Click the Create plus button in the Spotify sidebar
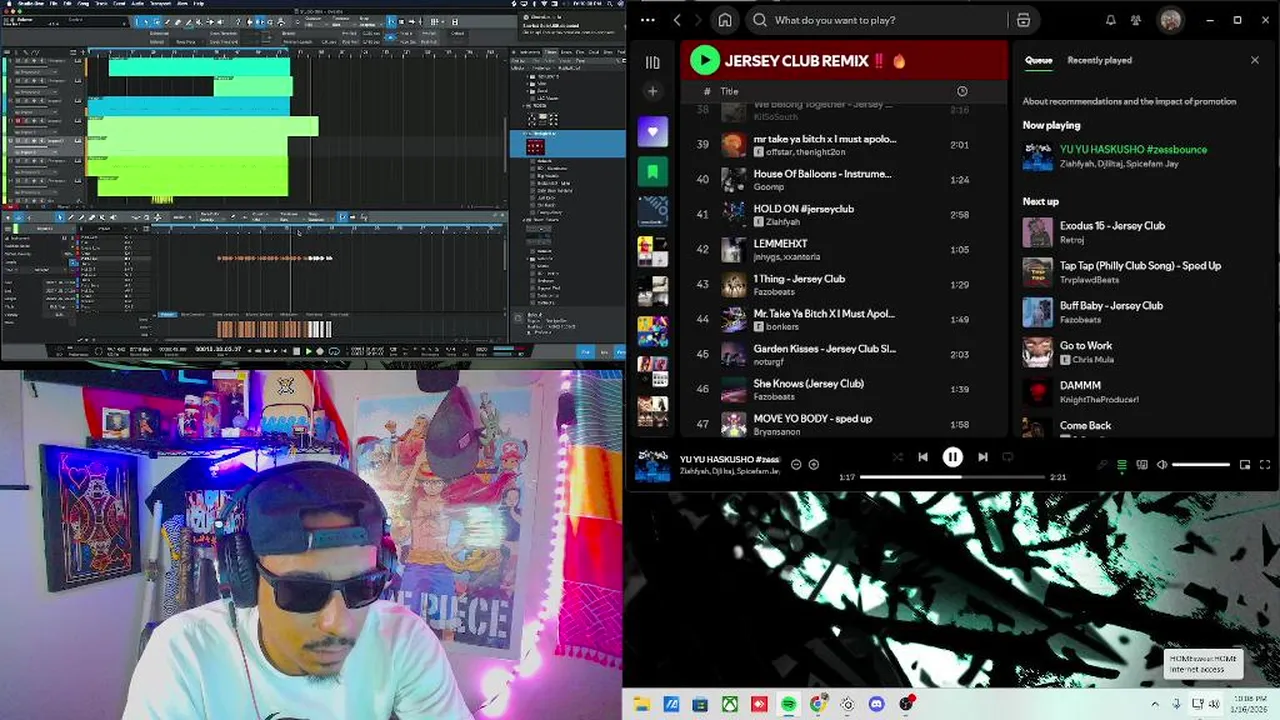The image size is (1280, 720). tap(653, 91)
